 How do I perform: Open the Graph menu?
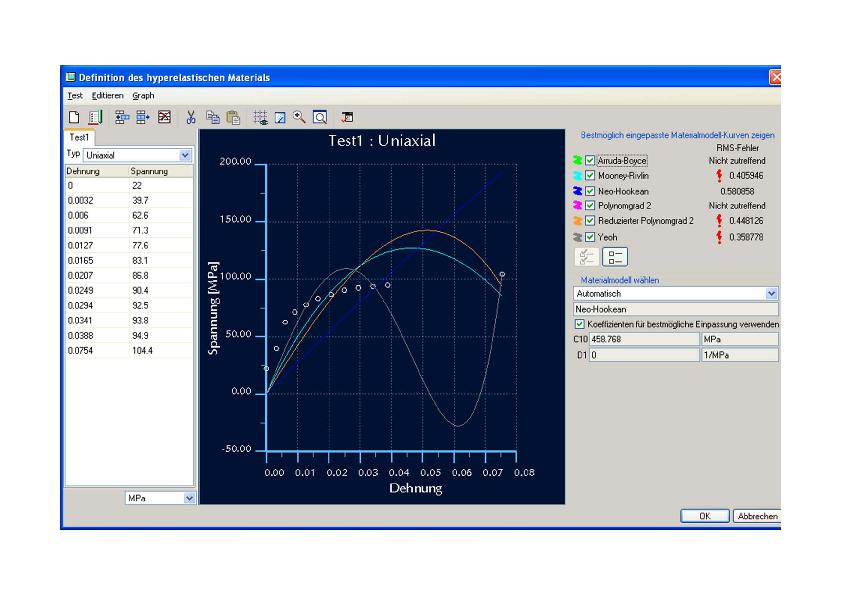(143, 96)
